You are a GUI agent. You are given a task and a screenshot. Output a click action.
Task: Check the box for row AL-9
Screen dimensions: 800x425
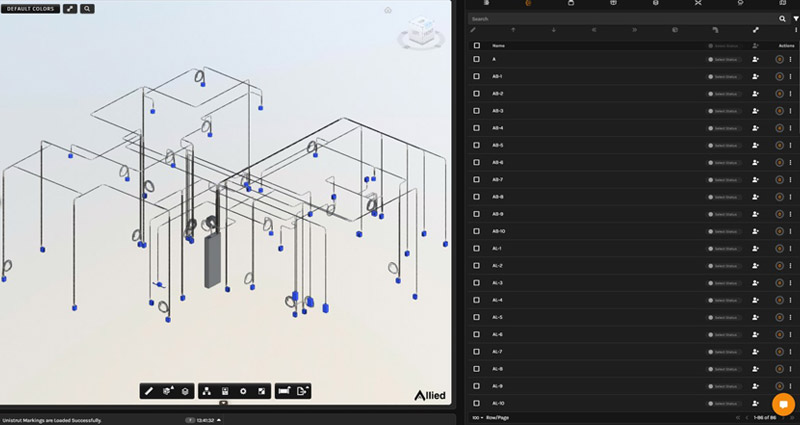coord(477,386)
